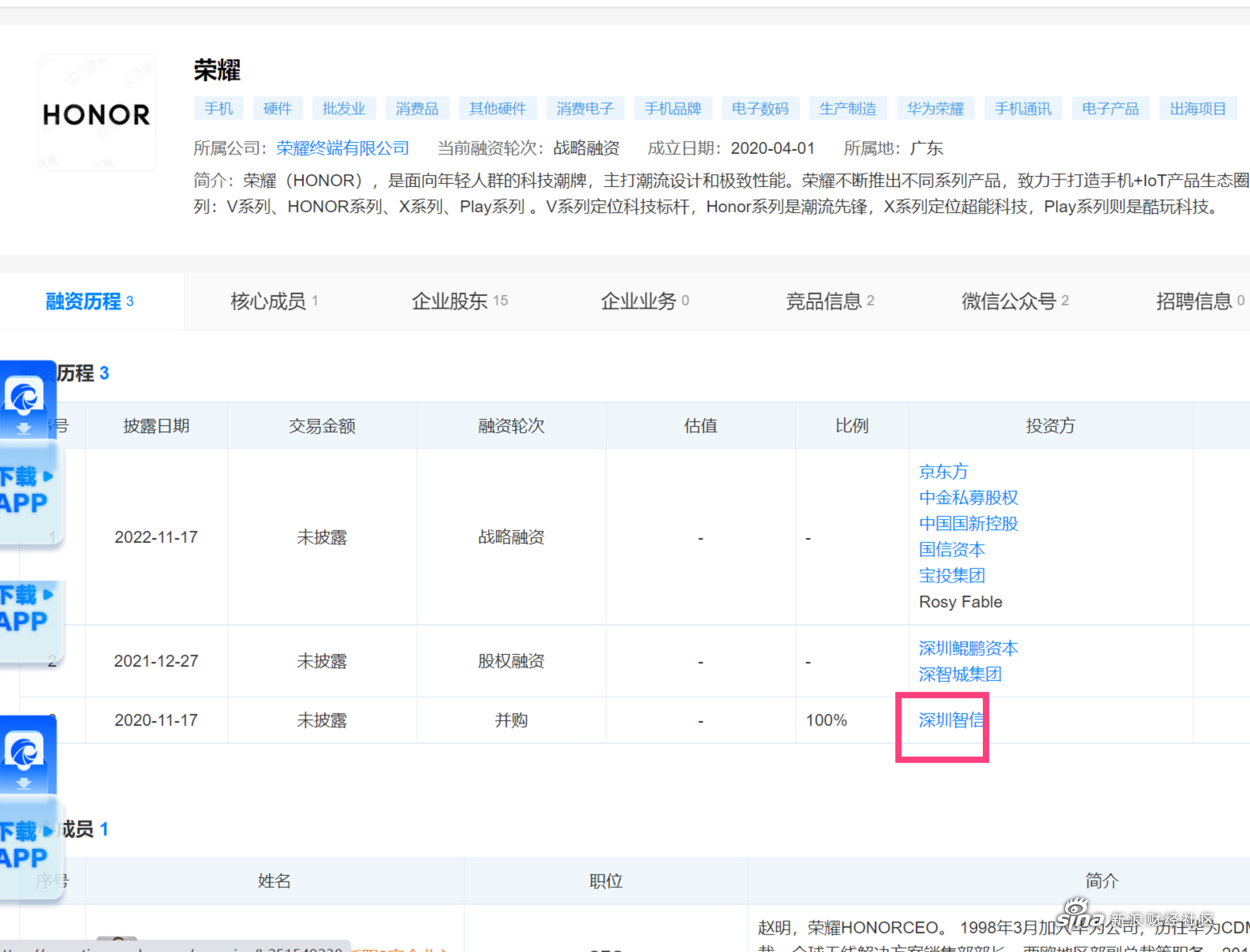This screenshot has width=1250, height=952.
Task: Switch to the 企业业务 tab
Action: point(645,301)
